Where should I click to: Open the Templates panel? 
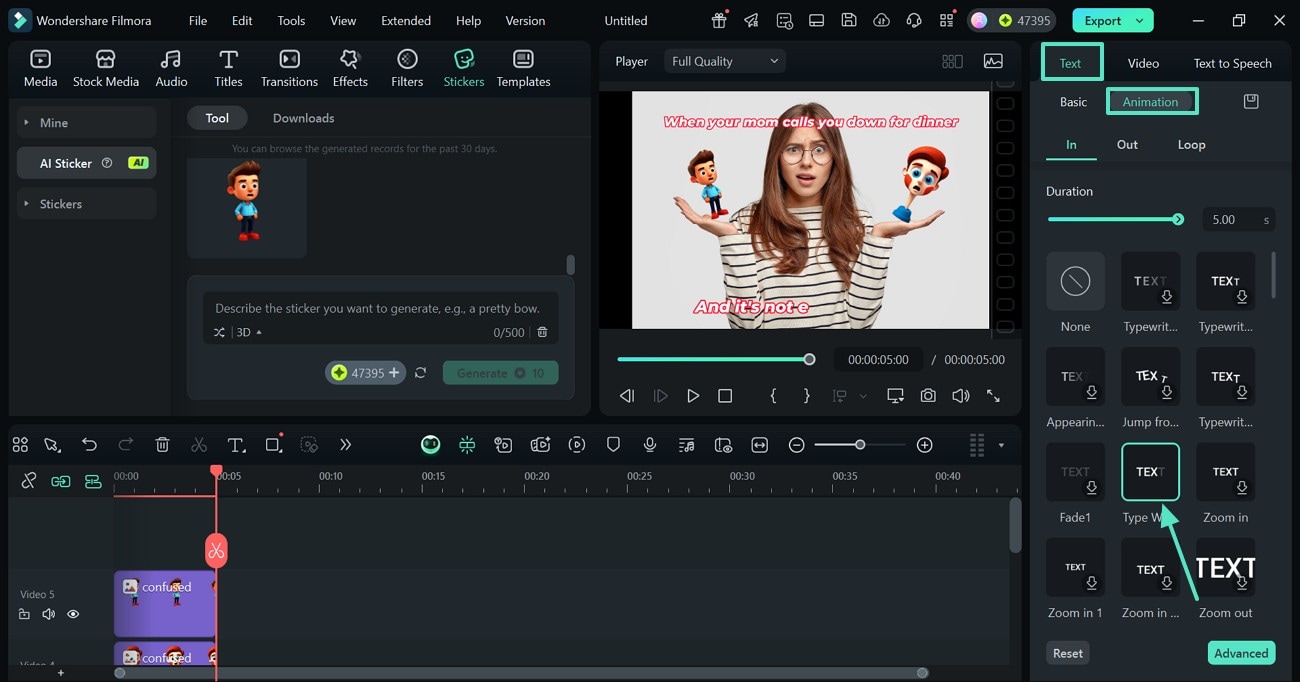coord(523,69)
